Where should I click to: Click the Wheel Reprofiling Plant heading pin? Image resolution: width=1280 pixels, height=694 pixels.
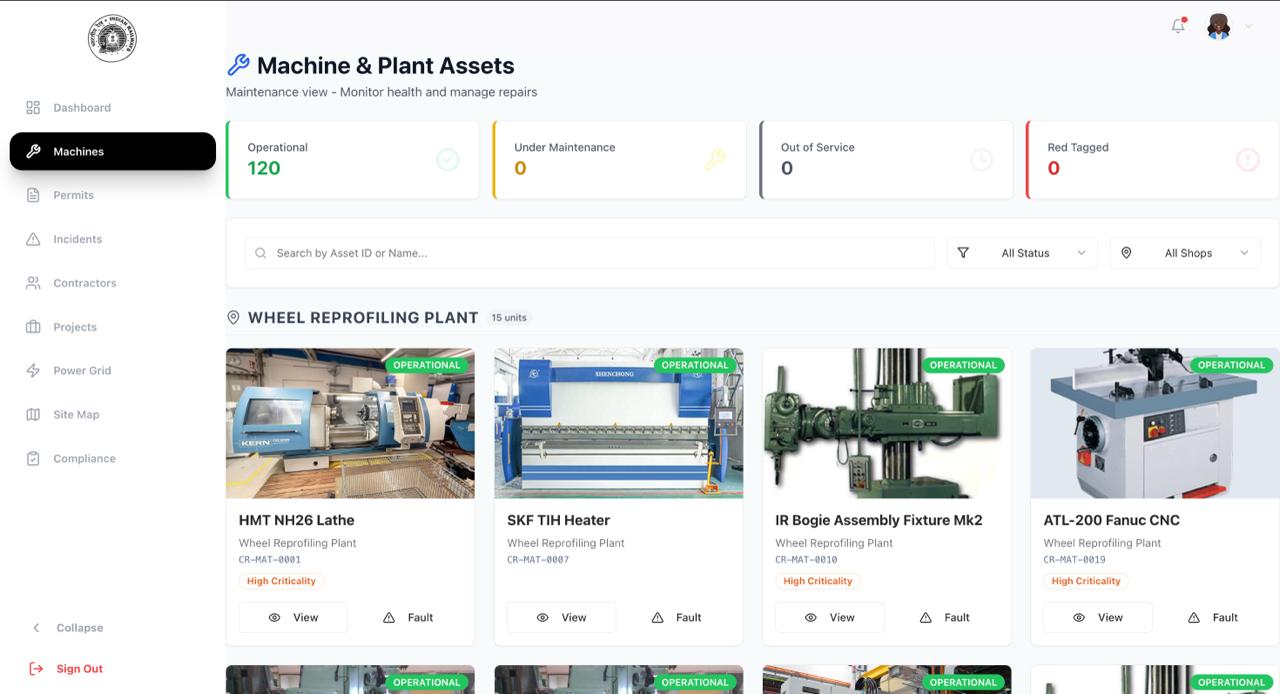tap(233, 317)
